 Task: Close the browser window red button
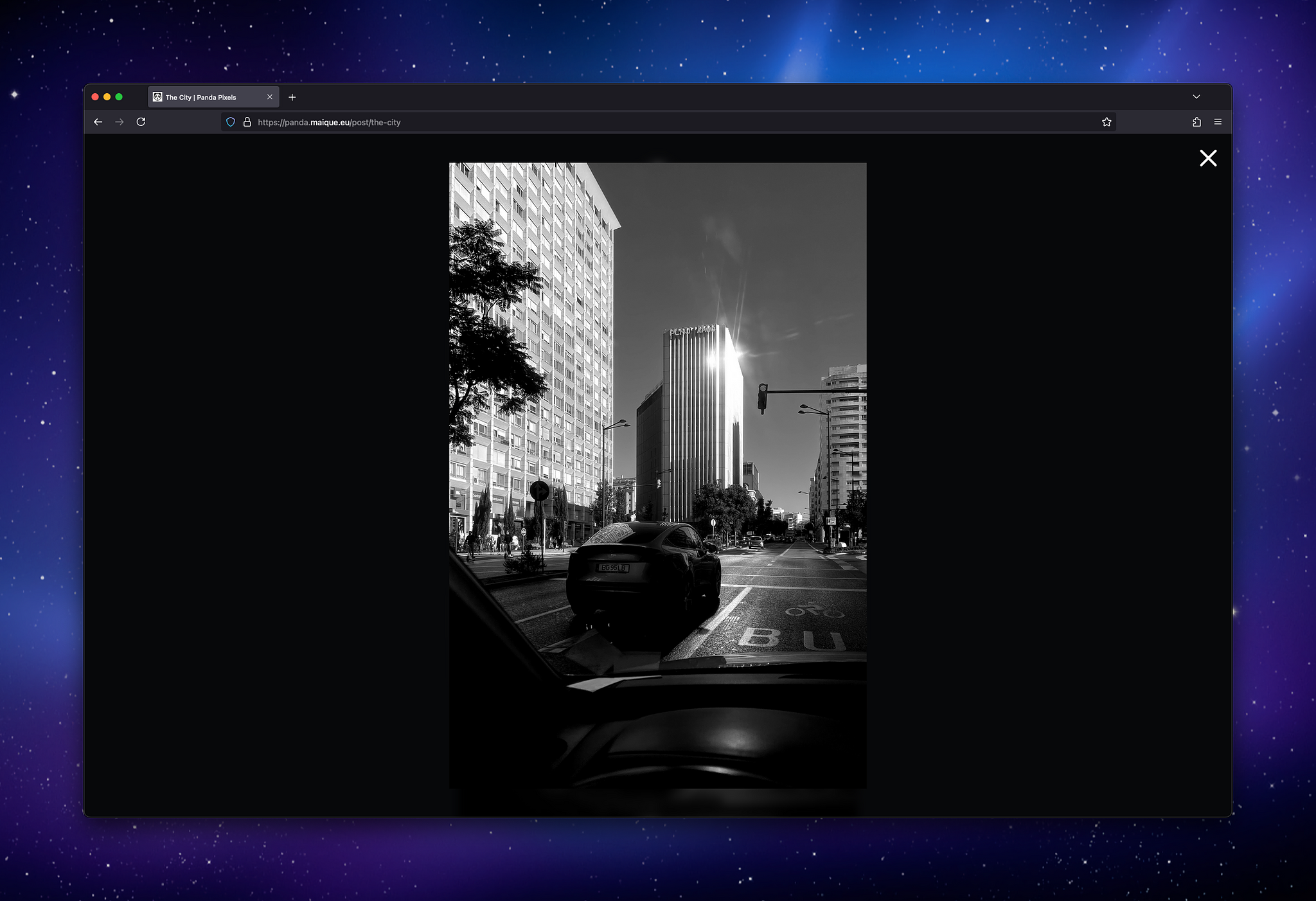point(95,97)
